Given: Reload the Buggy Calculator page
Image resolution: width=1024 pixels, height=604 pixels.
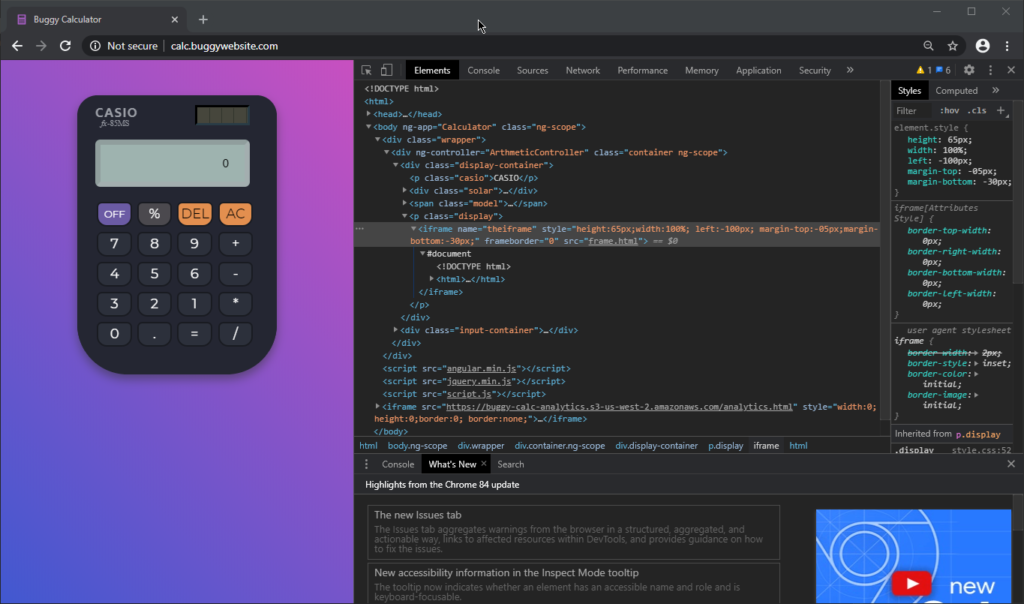Looking at the screenshot, I should [65, 46].
